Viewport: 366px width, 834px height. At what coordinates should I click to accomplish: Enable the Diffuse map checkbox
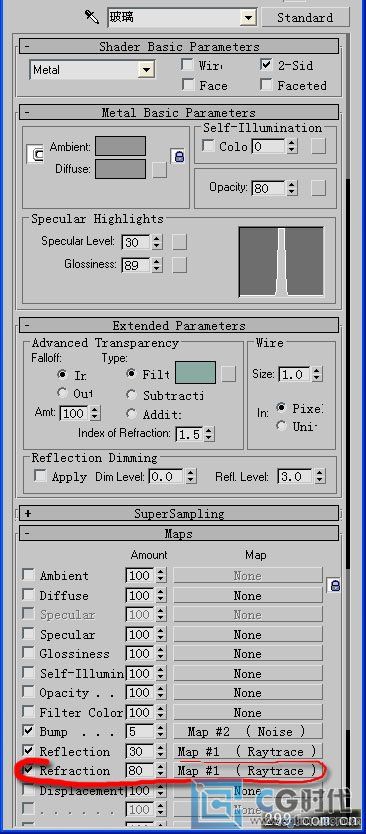(x=28, y=595)
